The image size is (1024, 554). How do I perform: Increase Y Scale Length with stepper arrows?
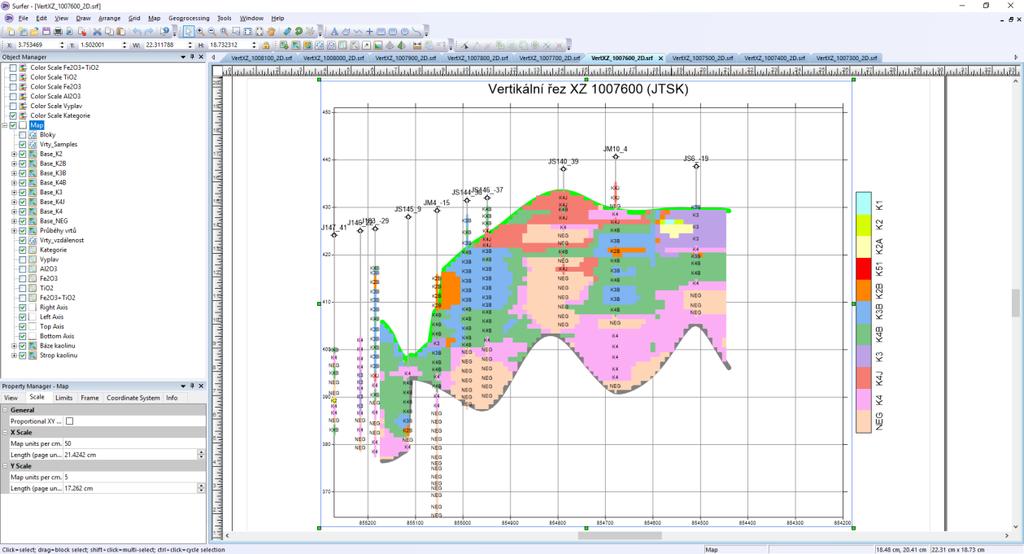coord(201,485)
